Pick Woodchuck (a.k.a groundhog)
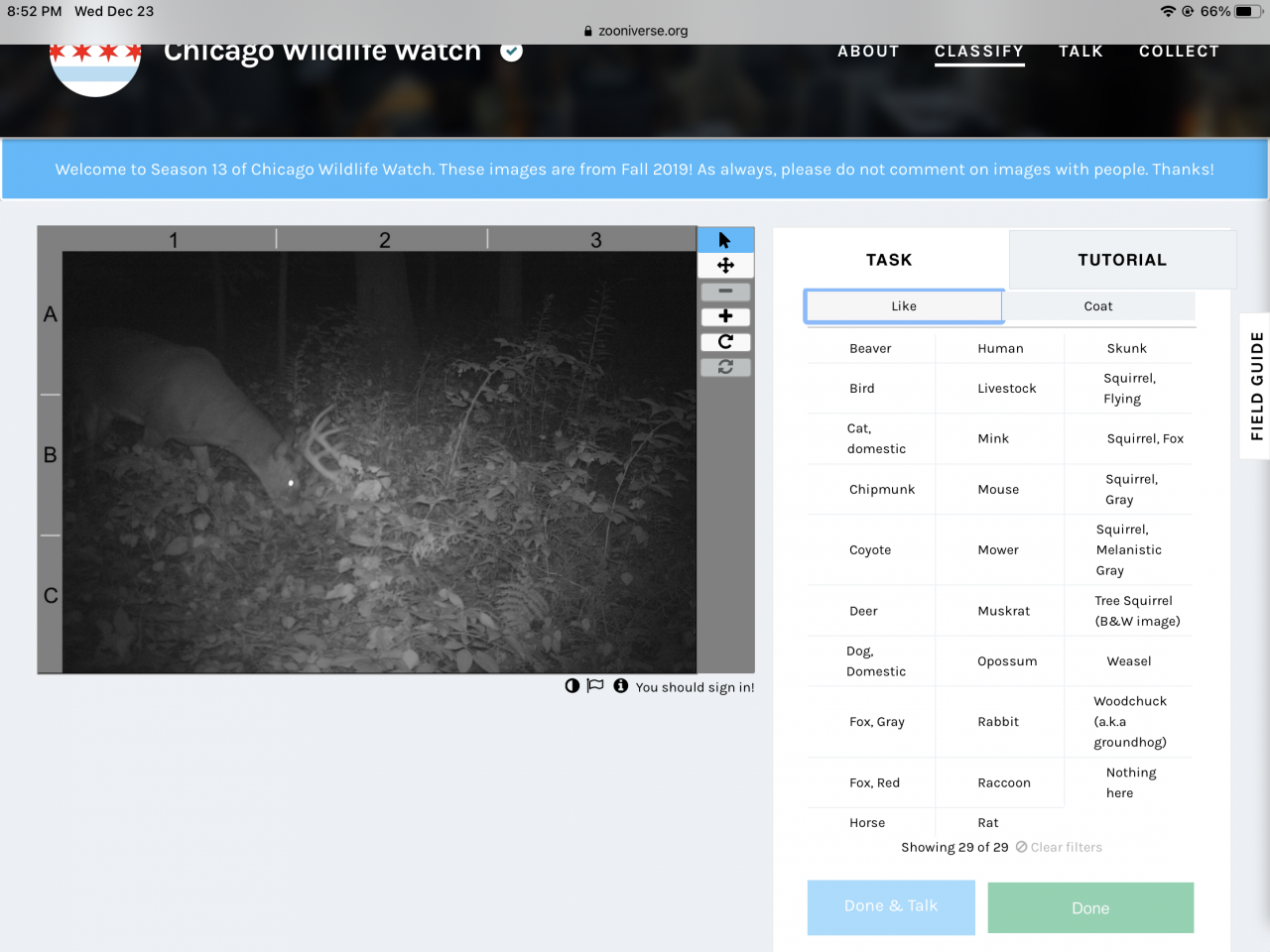Viewport: 1270px width, 952px height. pos(1130,722)
